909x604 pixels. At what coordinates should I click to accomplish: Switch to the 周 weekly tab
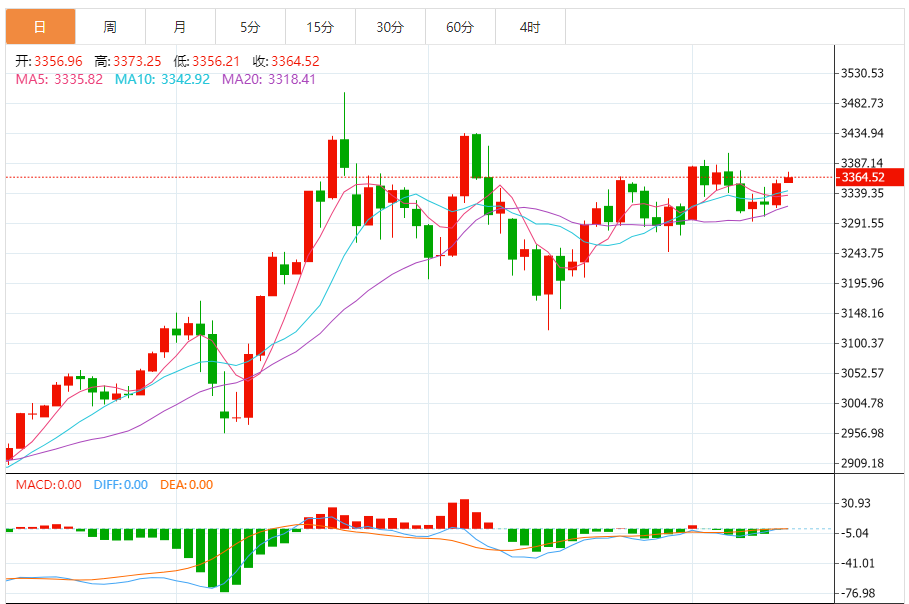coord(110,27)
